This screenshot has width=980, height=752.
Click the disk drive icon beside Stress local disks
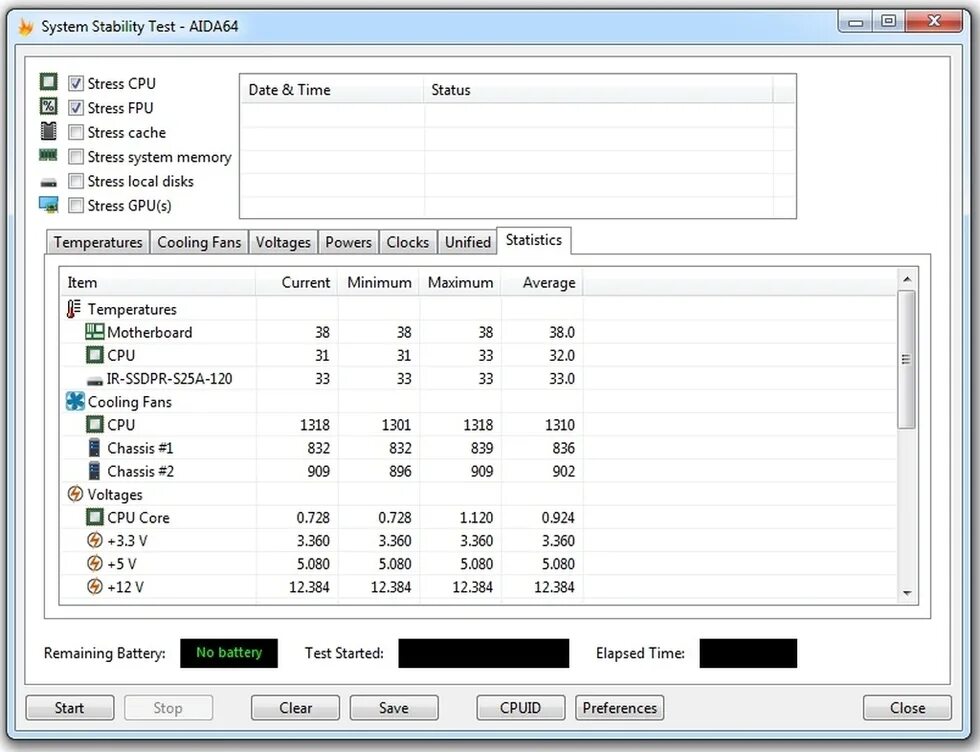click(x=49, y=183)
